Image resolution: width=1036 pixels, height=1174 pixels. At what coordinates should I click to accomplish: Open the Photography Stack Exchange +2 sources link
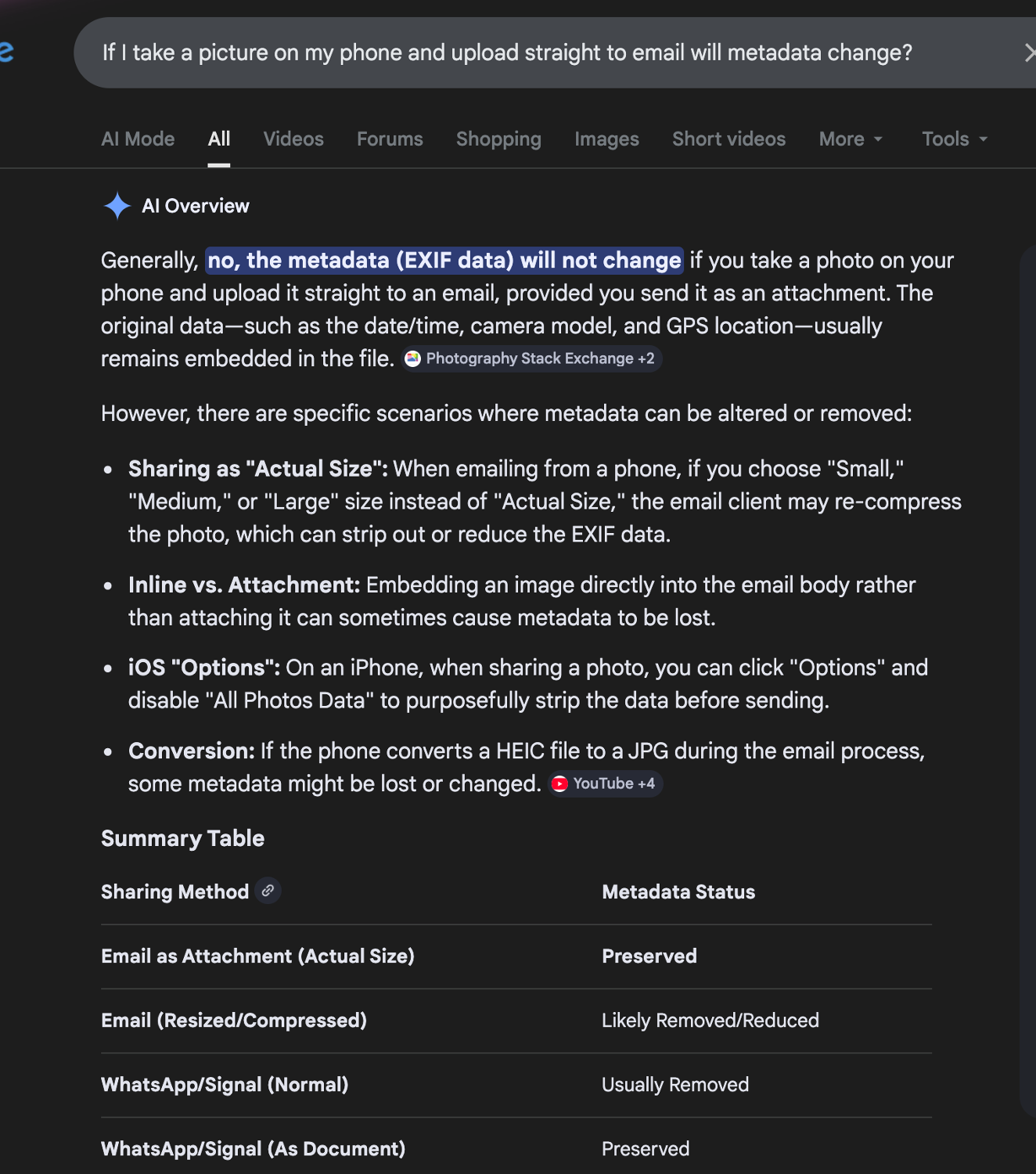click(540, 358)
